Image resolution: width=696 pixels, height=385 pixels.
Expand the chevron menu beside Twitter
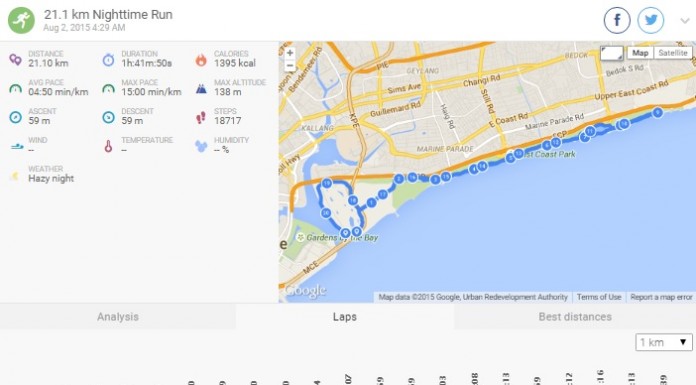pyautogui.click(x=685, y=20)
